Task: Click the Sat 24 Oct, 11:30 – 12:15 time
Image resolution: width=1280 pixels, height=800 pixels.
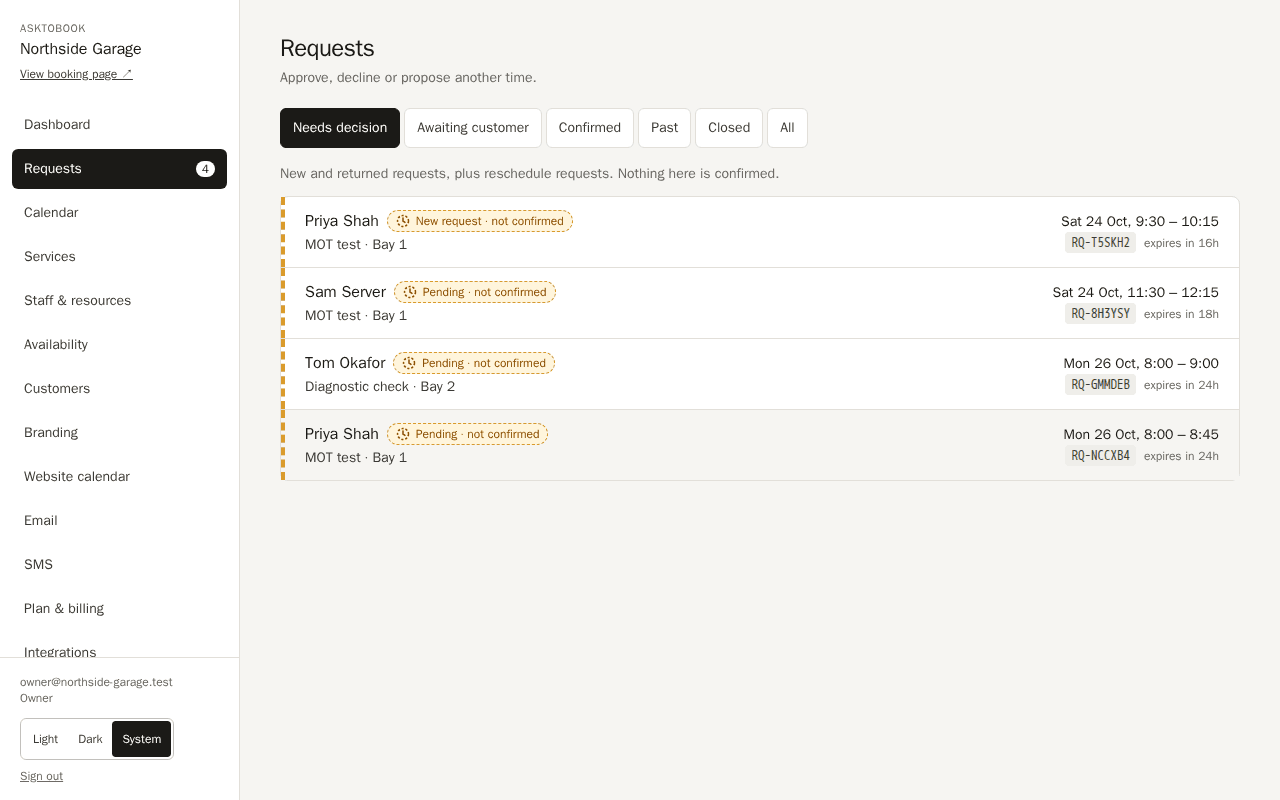Action: coord(1135,292)
